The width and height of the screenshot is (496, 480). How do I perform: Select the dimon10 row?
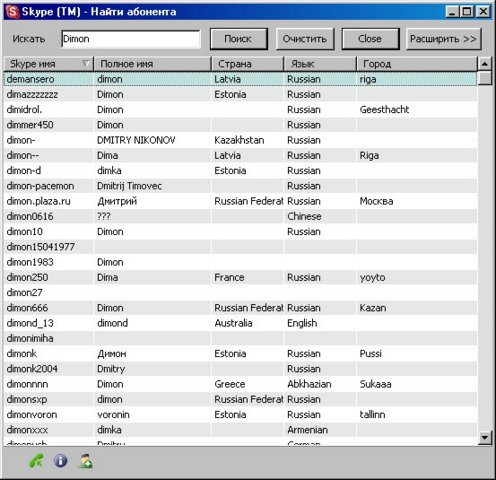tap(240, 232)
